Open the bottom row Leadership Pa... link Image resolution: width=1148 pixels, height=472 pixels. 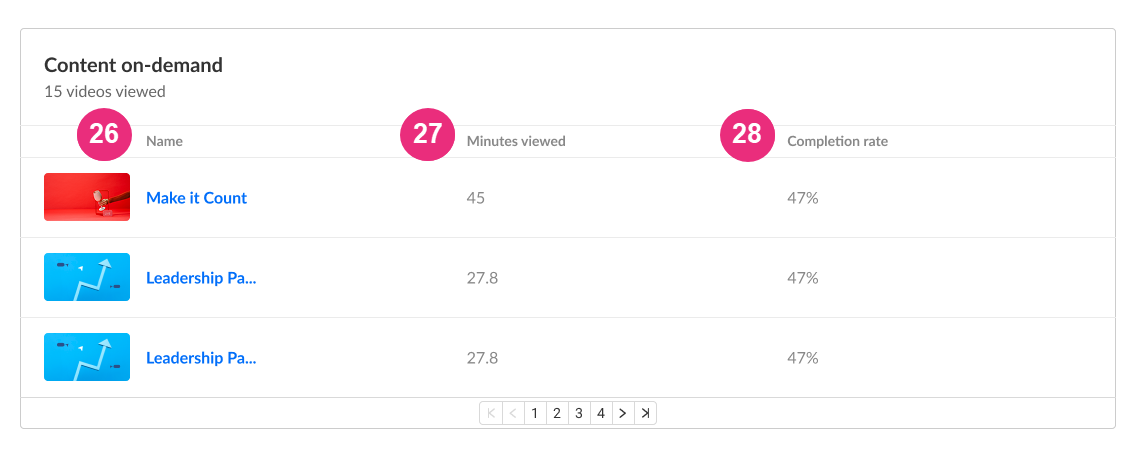201,358
